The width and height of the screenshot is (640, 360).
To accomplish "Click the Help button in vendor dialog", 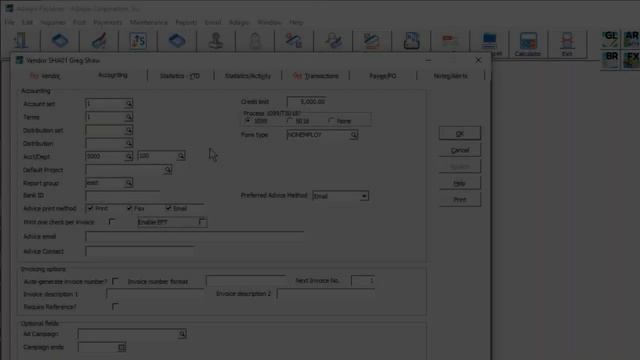I will (x=460, y=183).
